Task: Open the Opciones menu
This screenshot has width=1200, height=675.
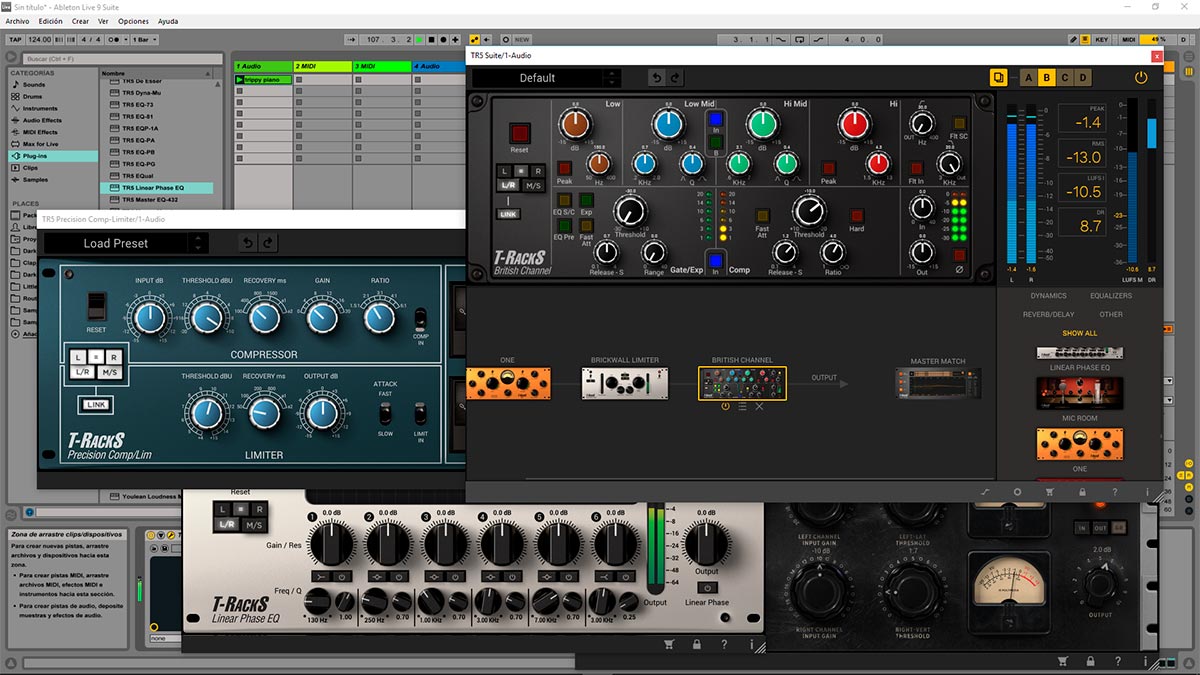Action: click(133, 21)
